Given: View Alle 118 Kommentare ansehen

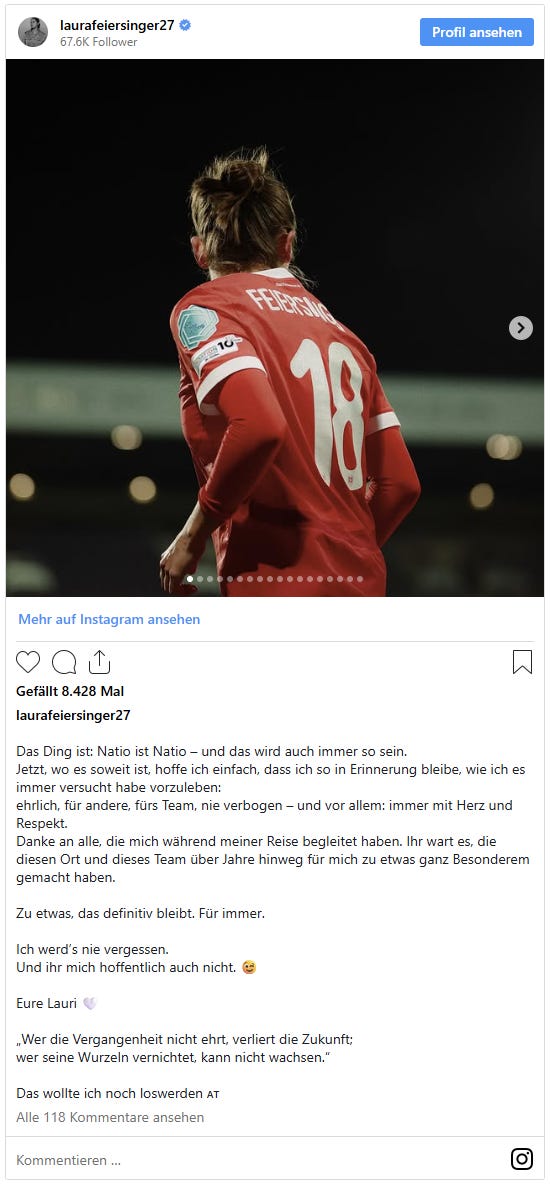Looking at the screenshot, I should [110, 1117].
